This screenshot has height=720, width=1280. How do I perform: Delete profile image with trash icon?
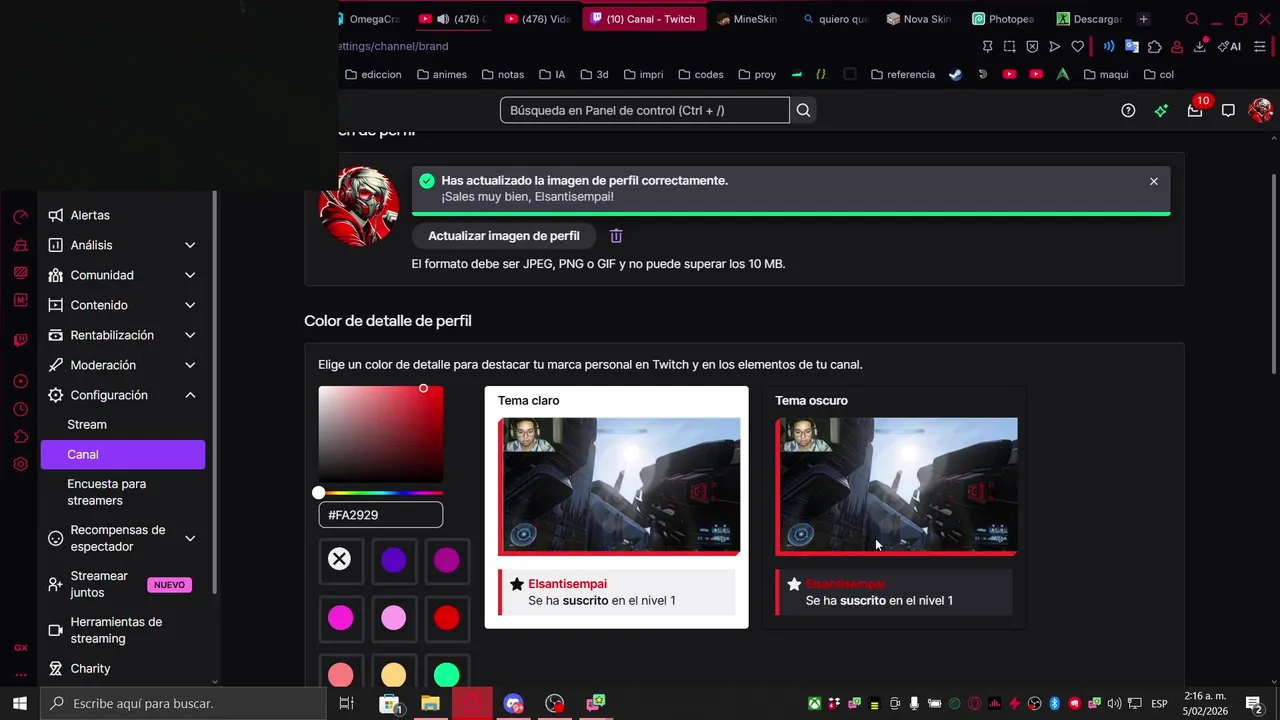pyautogui.click(x=616, y=236)
